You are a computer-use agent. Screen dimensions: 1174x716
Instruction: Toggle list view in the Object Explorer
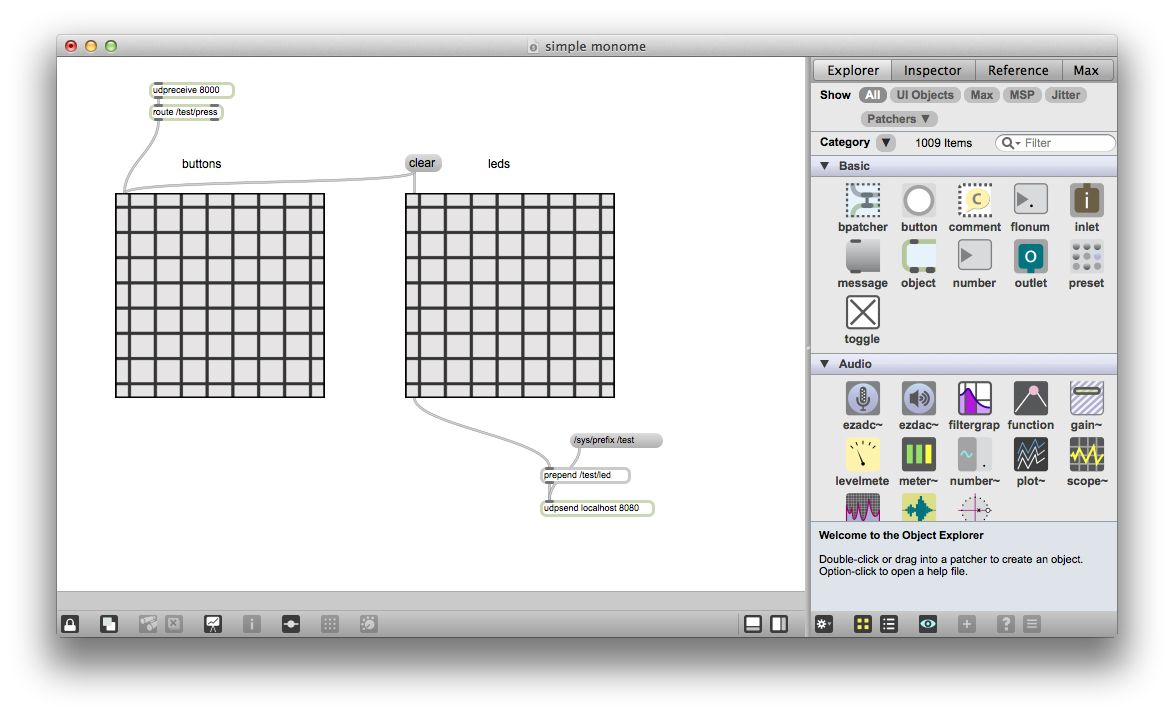point(889,623)
